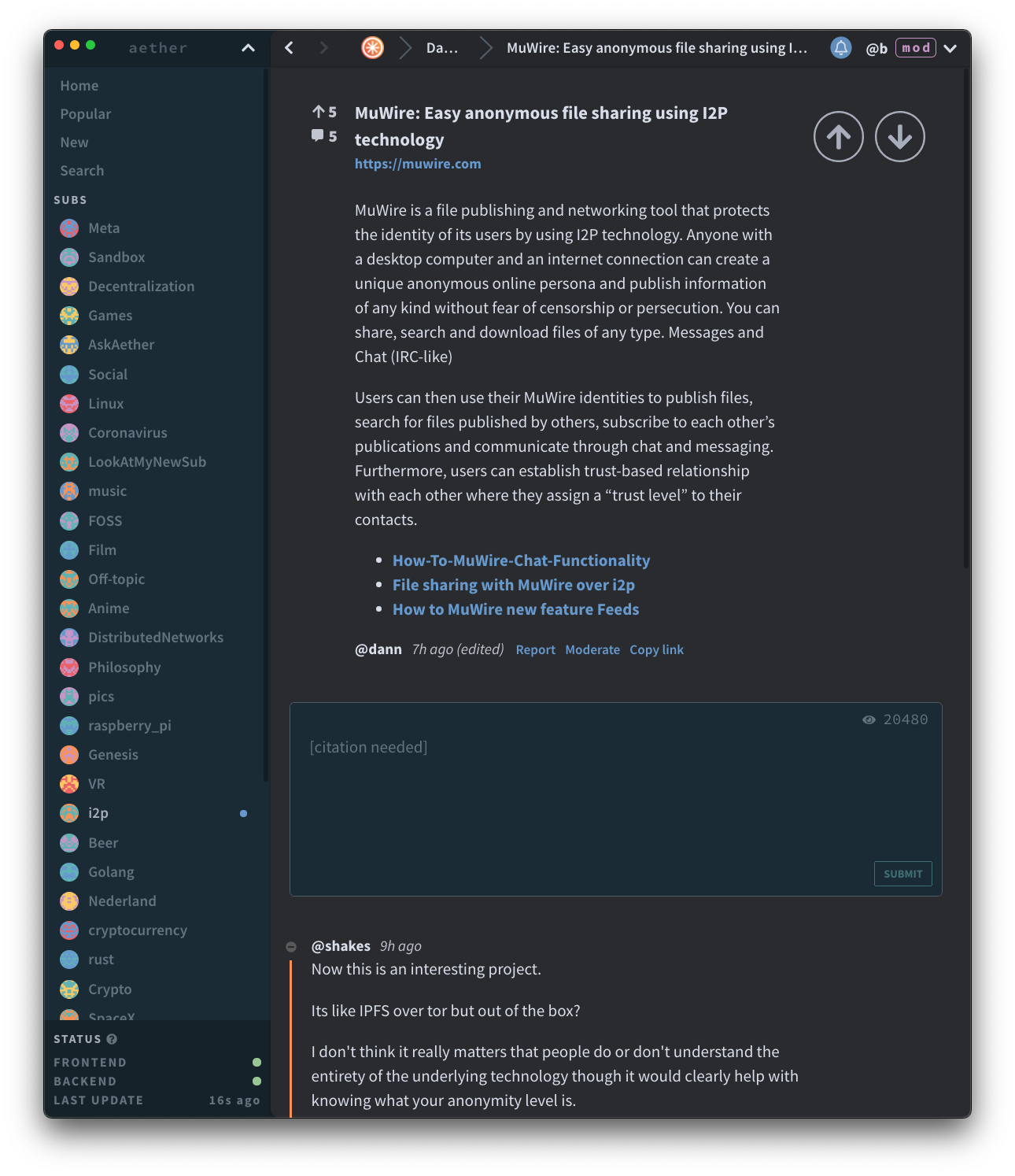
Task: Click the Golang sub avatar icon
Action: 69,872
